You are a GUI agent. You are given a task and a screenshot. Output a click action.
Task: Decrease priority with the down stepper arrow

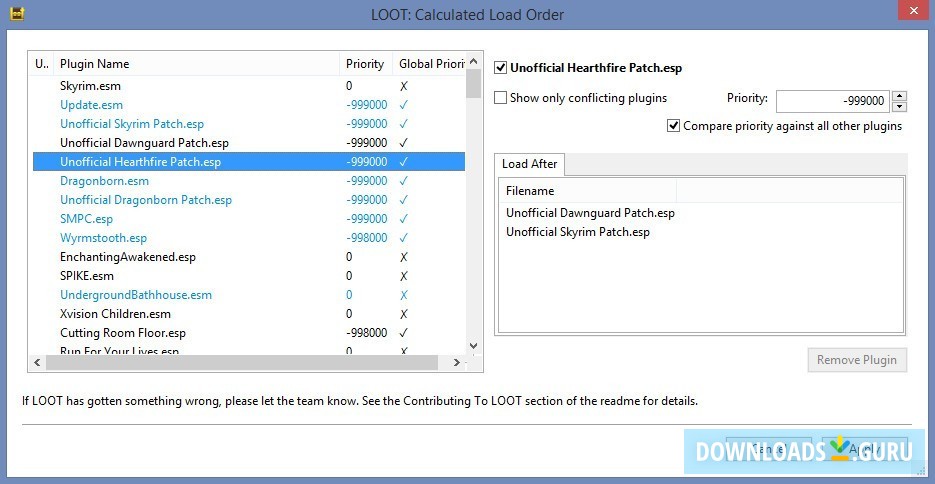(900, 107)
